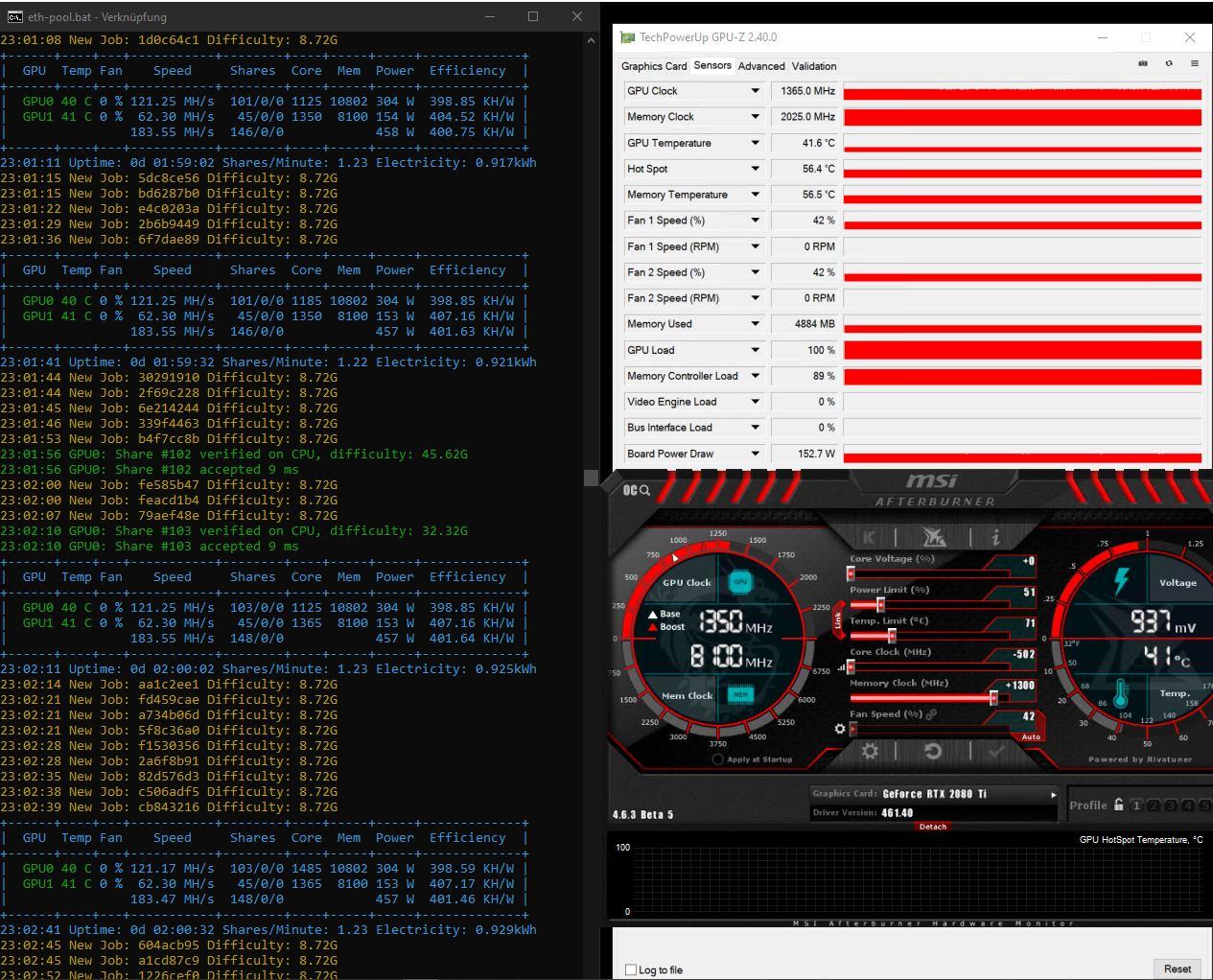Click the console scrollbar up arrow

pos(591,40)
